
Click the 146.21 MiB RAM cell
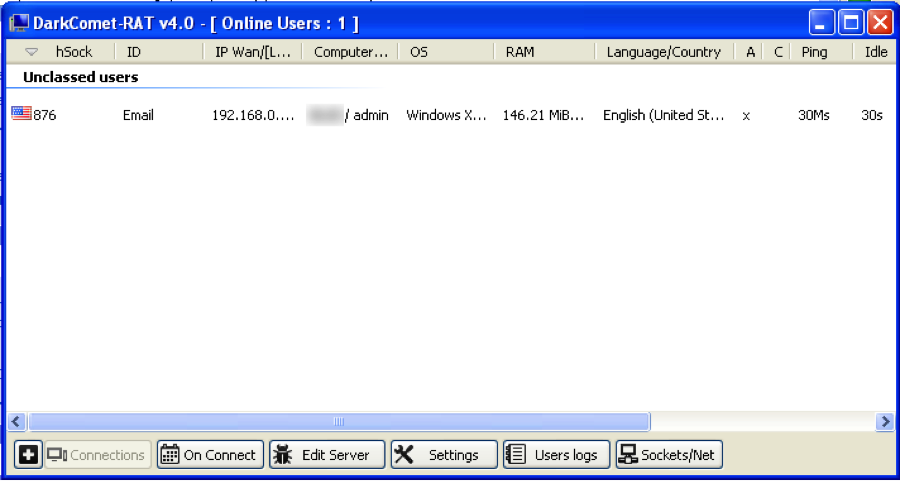[543, 115]
